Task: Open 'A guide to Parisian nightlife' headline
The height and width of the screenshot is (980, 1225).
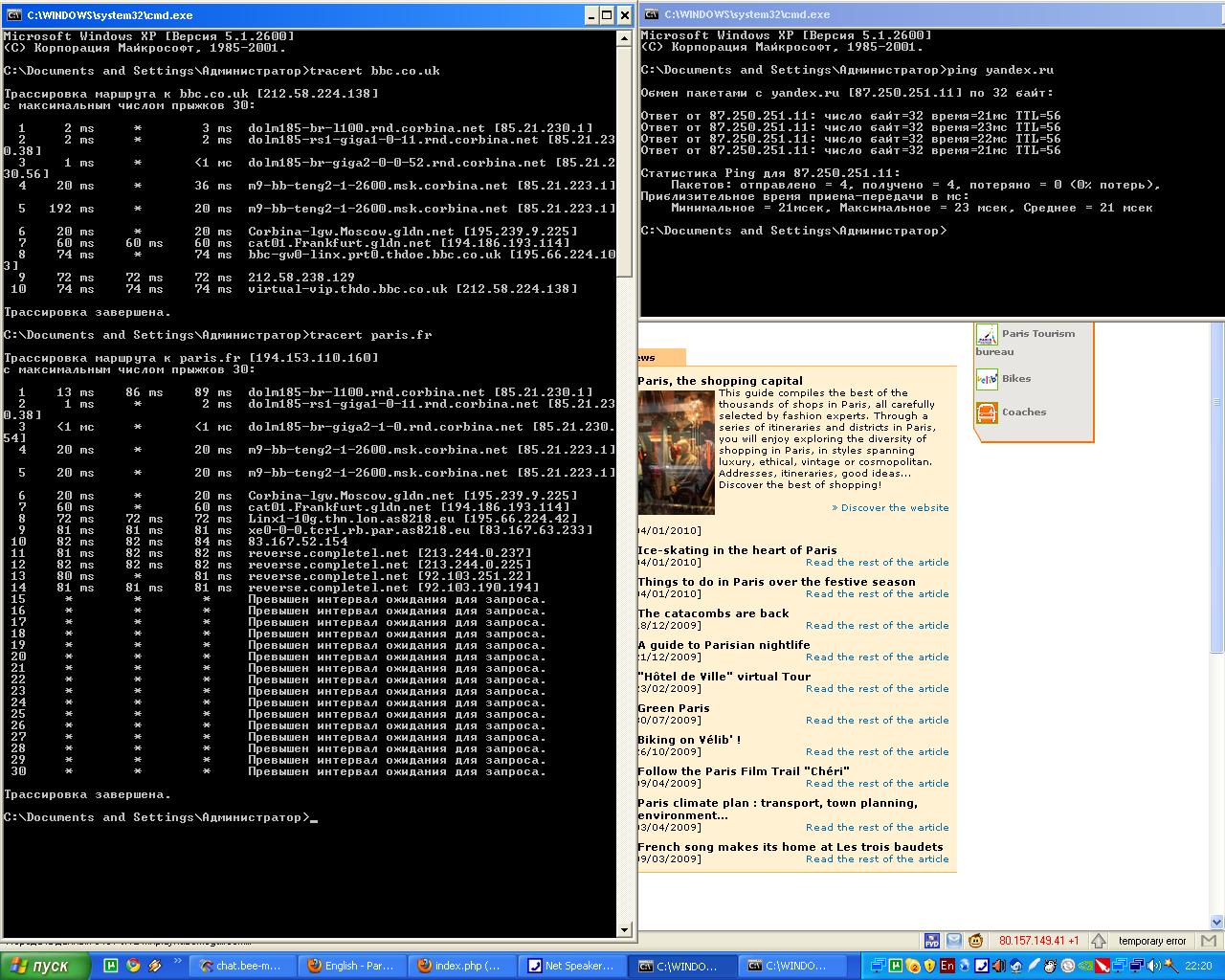Action: tap(724, 645)
